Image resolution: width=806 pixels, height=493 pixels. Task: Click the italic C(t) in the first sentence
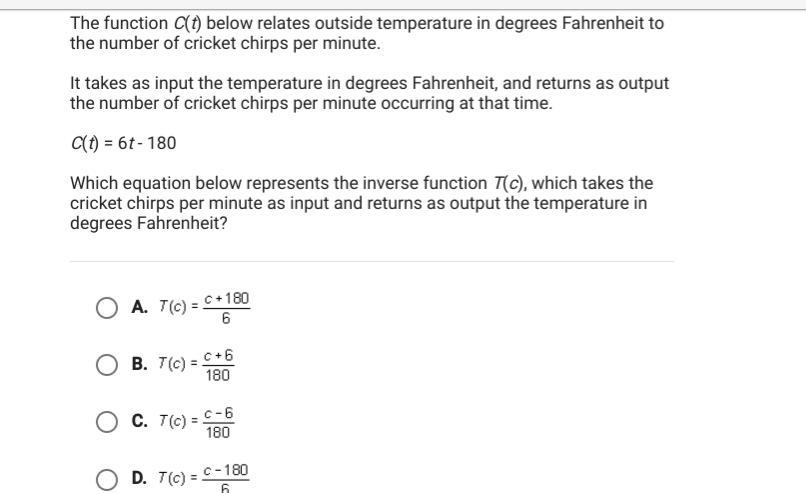(187, 24)
